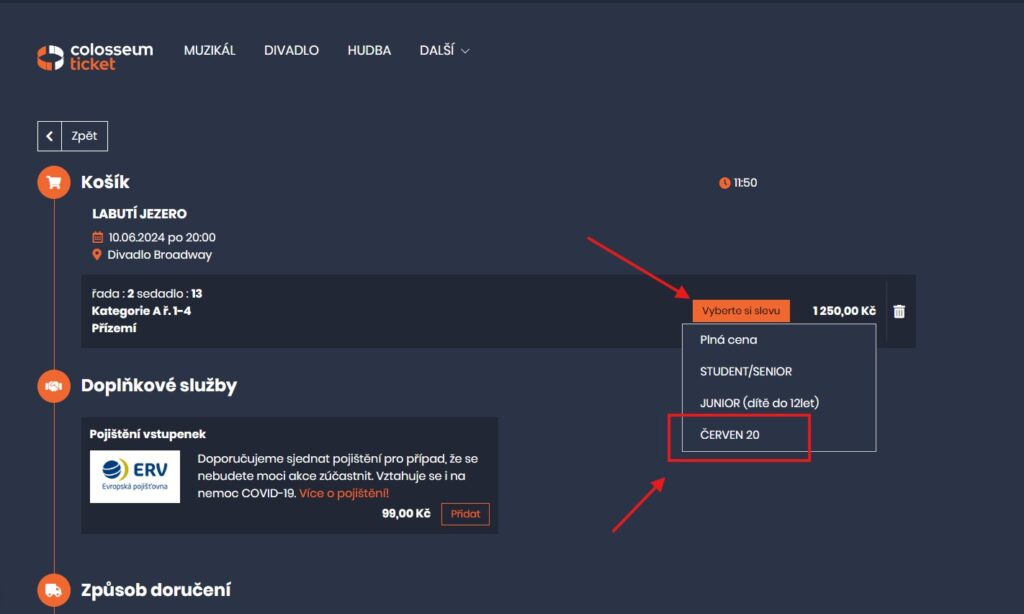This screenshot has width=1024, height=614.
Task: Go to the DIVADLO section
Action: [x=291, y=50]
